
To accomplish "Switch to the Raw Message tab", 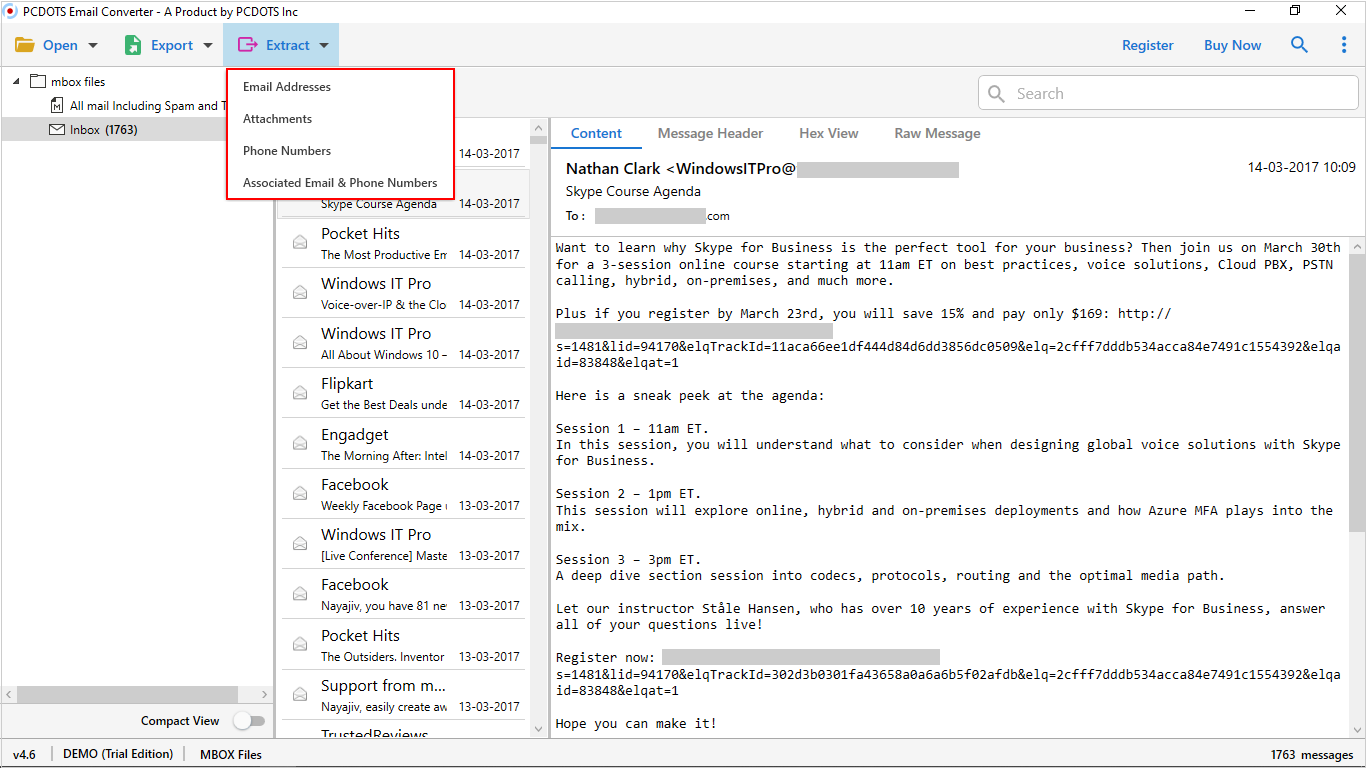I will pos(937,134).
